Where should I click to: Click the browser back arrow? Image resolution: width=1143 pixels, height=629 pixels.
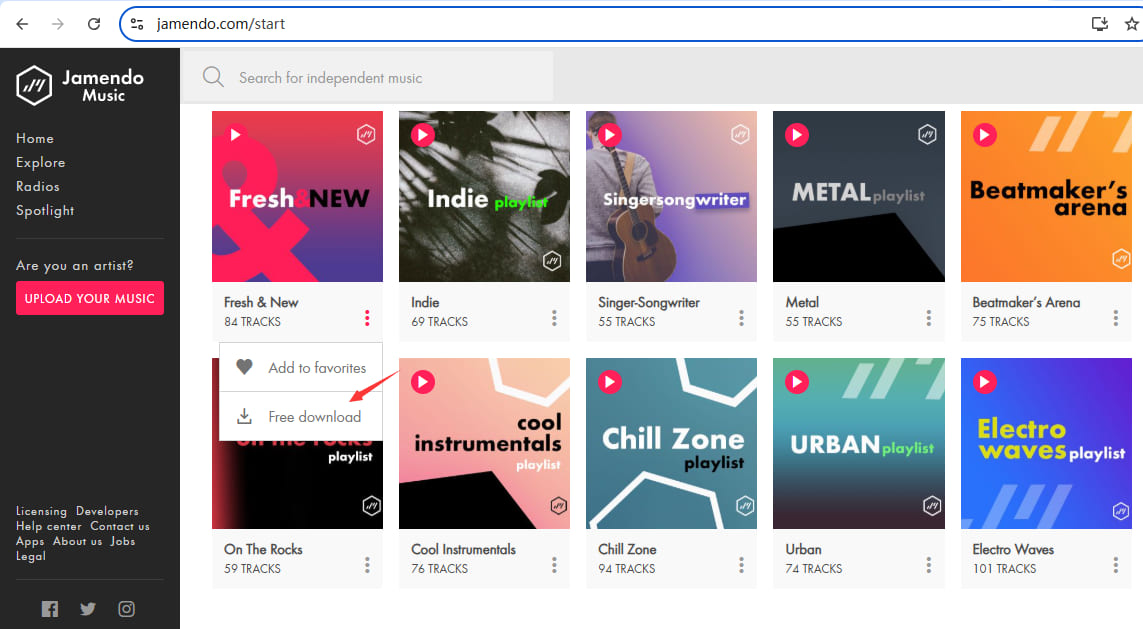click(x=23, y=24)
